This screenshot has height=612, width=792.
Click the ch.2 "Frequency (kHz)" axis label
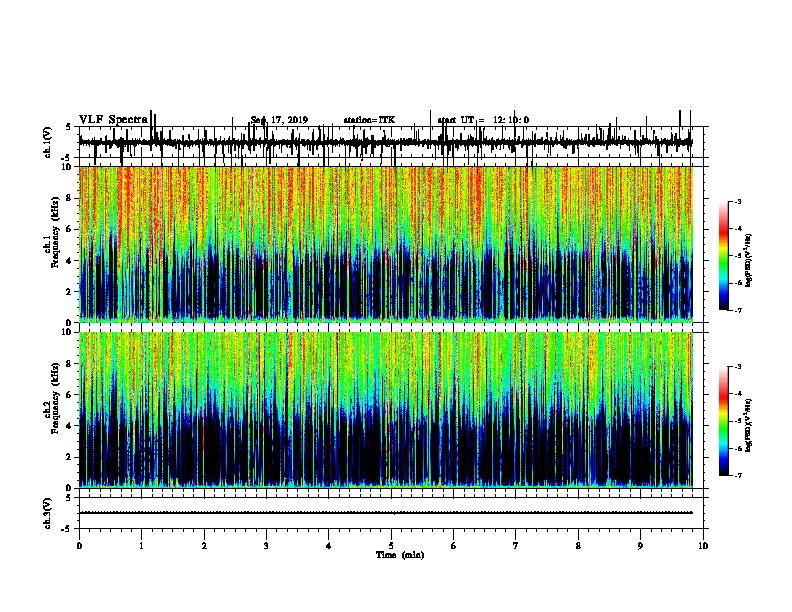(55, 398)
